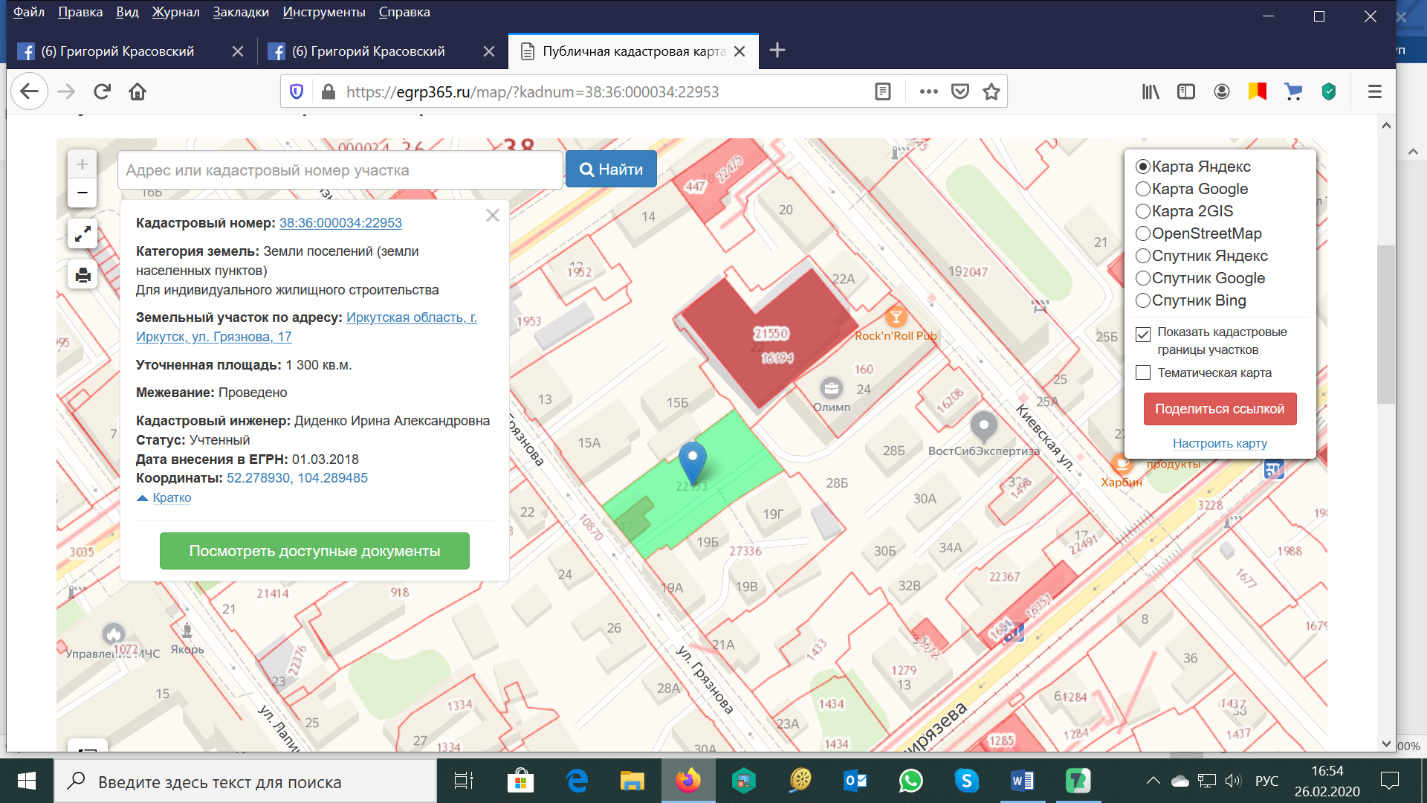Open Инструменты menu
Viewport: 1427px width, 803px height.
(x=323, y=12)
